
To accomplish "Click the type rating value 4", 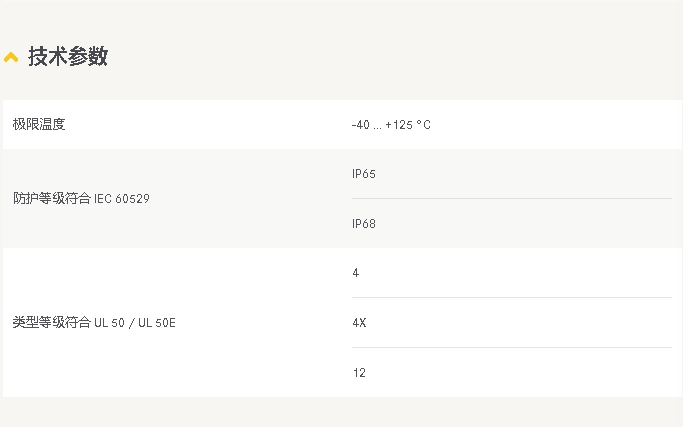I will 355,273.
